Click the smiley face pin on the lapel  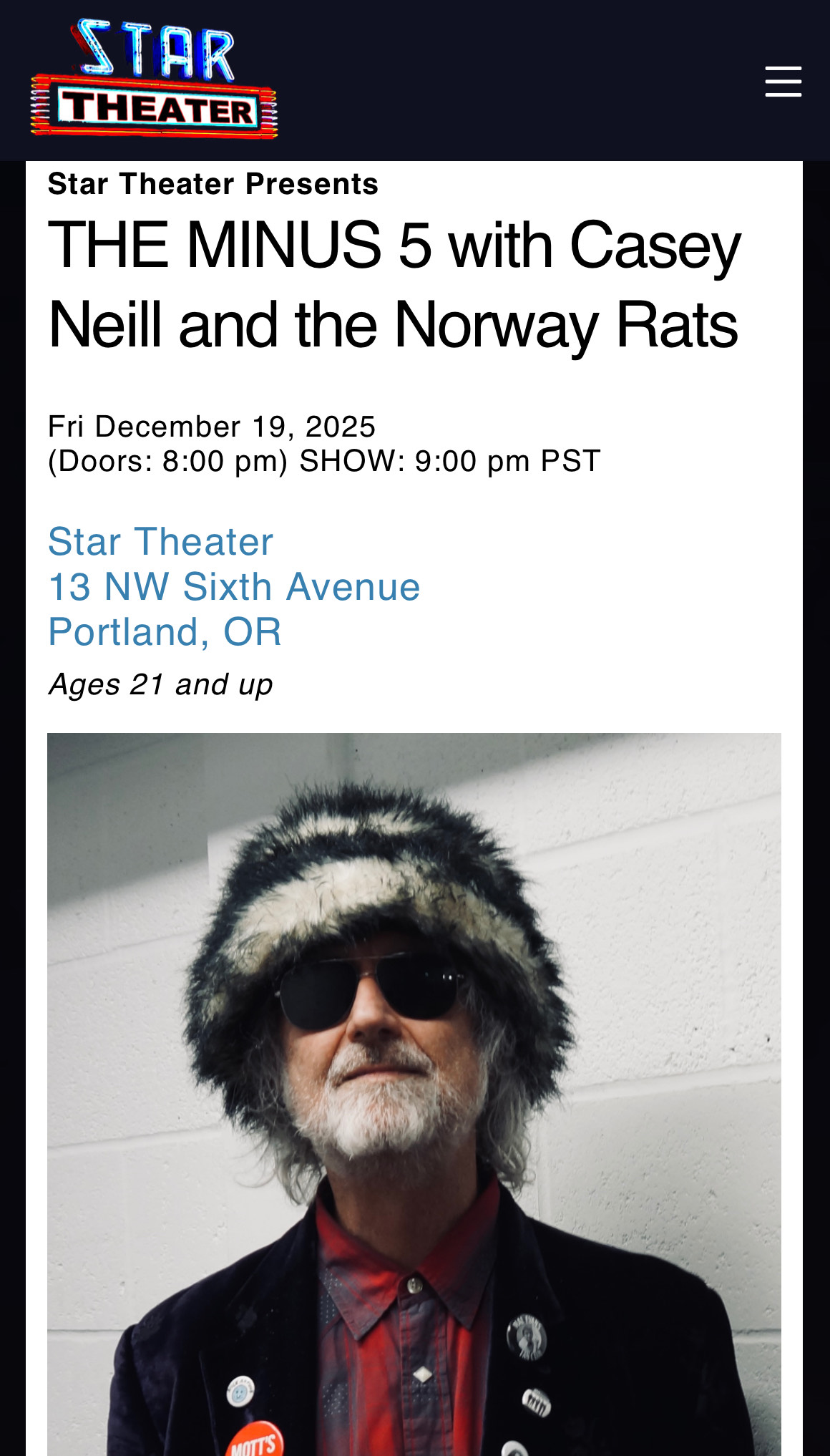click(x=238, y=1393)
